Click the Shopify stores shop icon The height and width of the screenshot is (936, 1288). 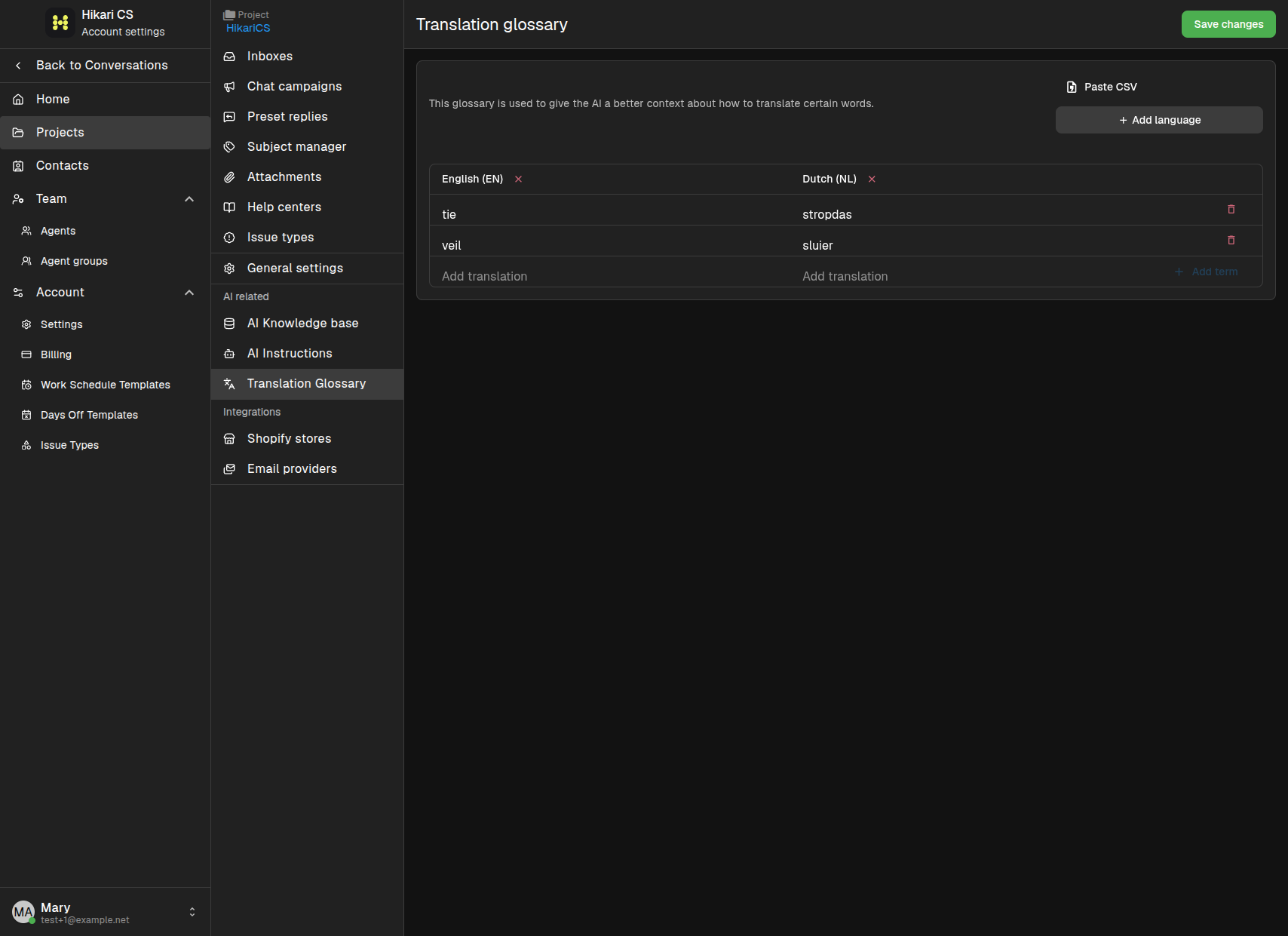point(229,438)
